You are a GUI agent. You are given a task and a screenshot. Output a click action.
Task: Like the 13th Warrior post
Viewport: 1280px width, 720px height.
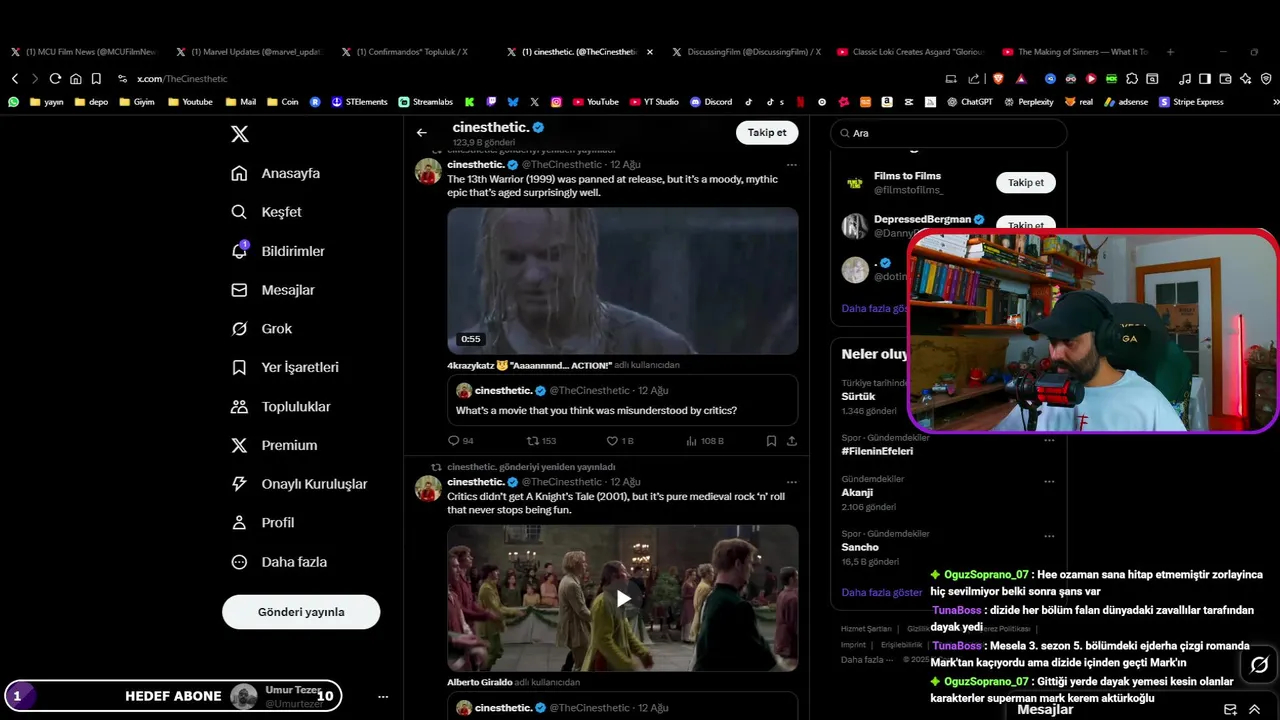click(x=620, y=441)
